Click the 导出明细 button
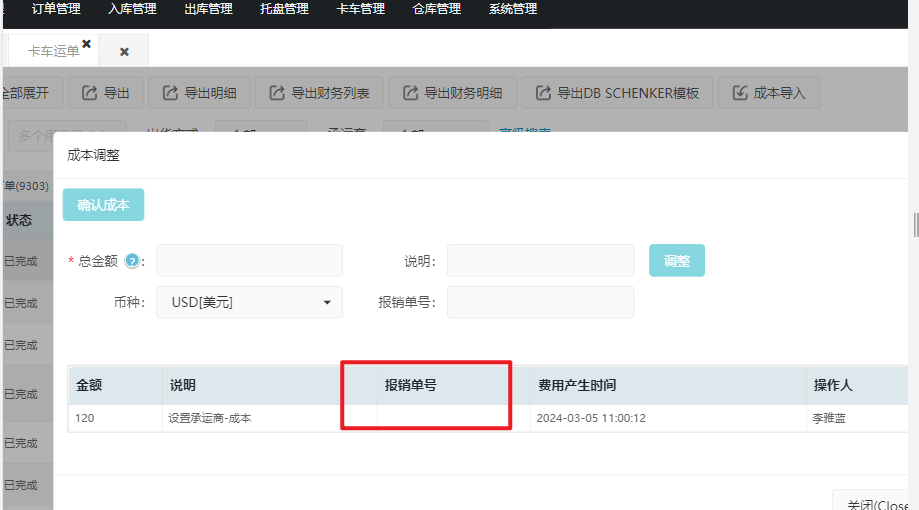This screenshot has width=919, height=510. click(x=199, y=93)
